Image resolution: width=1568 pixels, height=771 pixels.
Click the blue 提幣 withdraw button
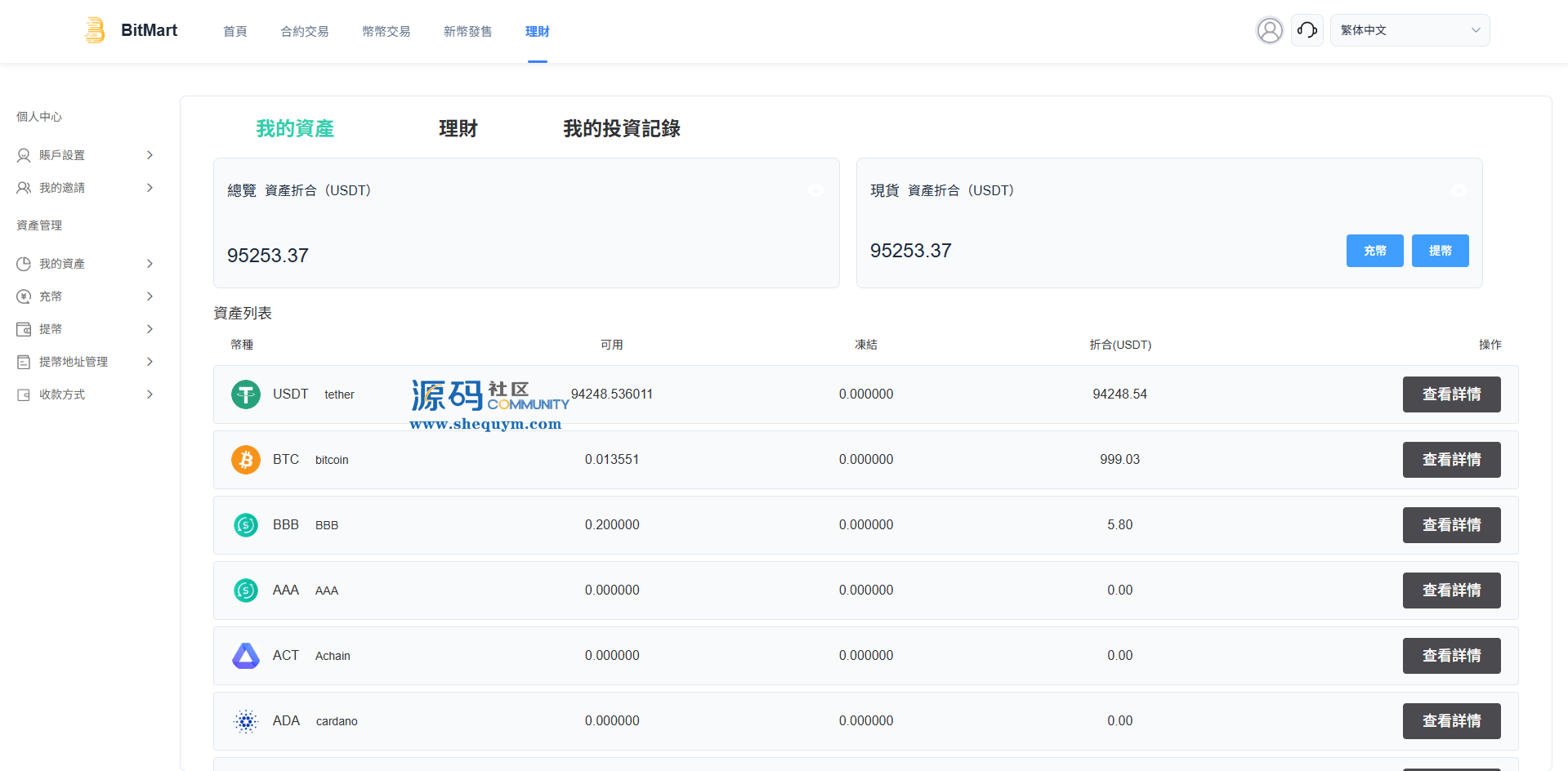pos(1440,251)
